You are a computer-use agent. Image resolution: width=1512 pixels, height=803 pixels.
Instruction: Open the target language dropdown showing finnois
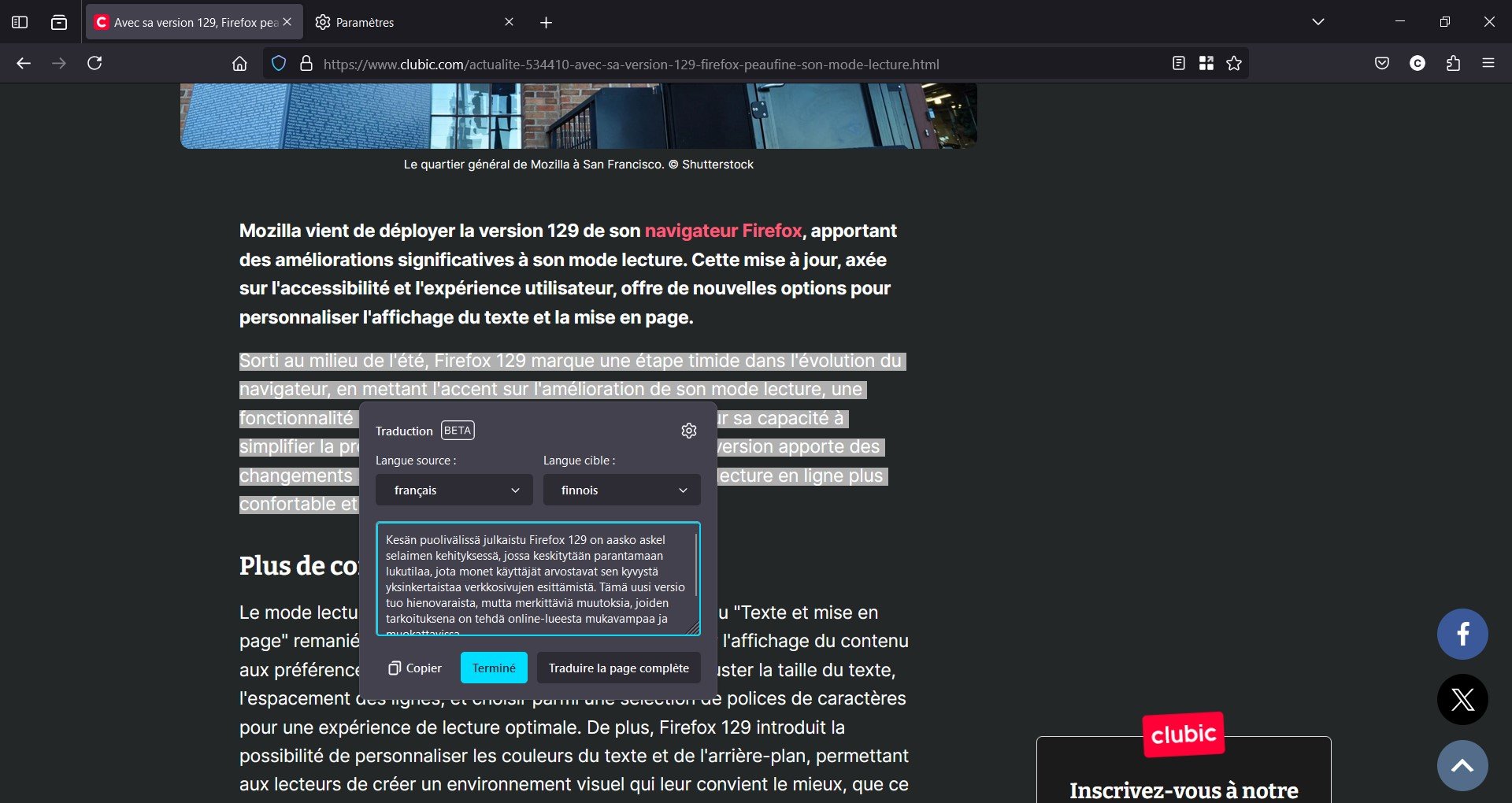tap(621, 490)
